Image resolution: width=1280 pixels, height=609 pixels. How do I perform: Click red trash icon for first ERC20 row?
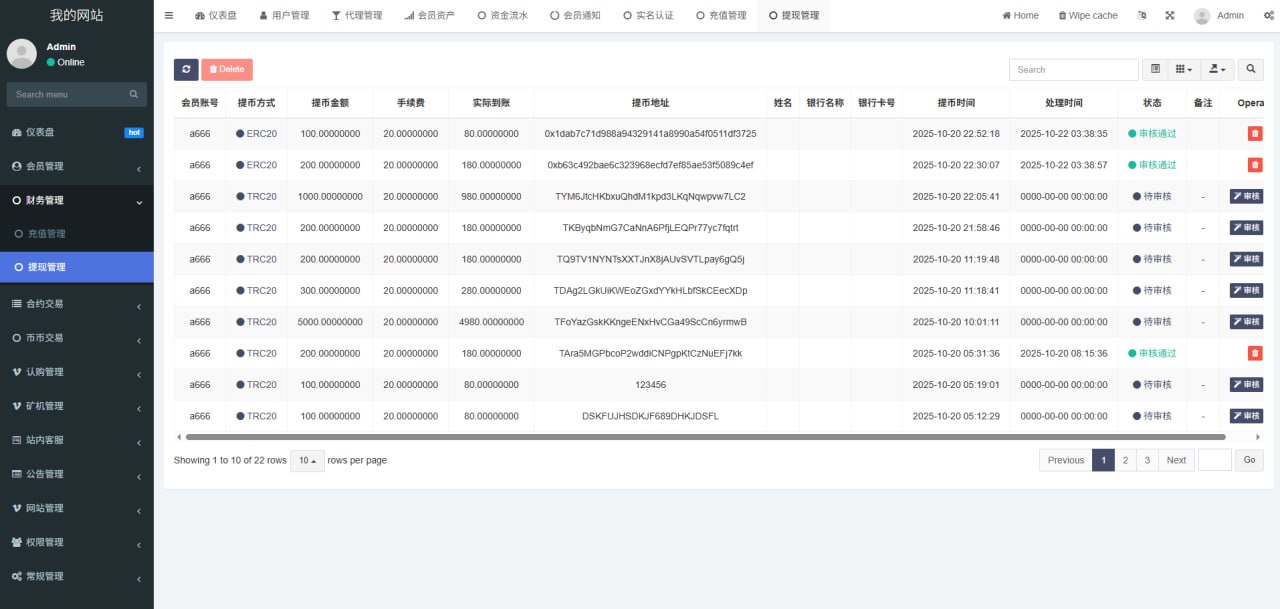1254,133
